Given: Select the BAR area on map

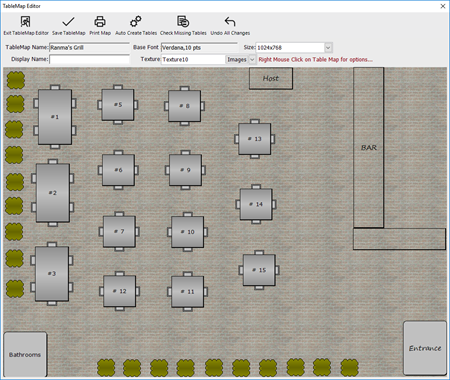Looking at the screenshot, I should pyautogui.click(x=368, y=148).
